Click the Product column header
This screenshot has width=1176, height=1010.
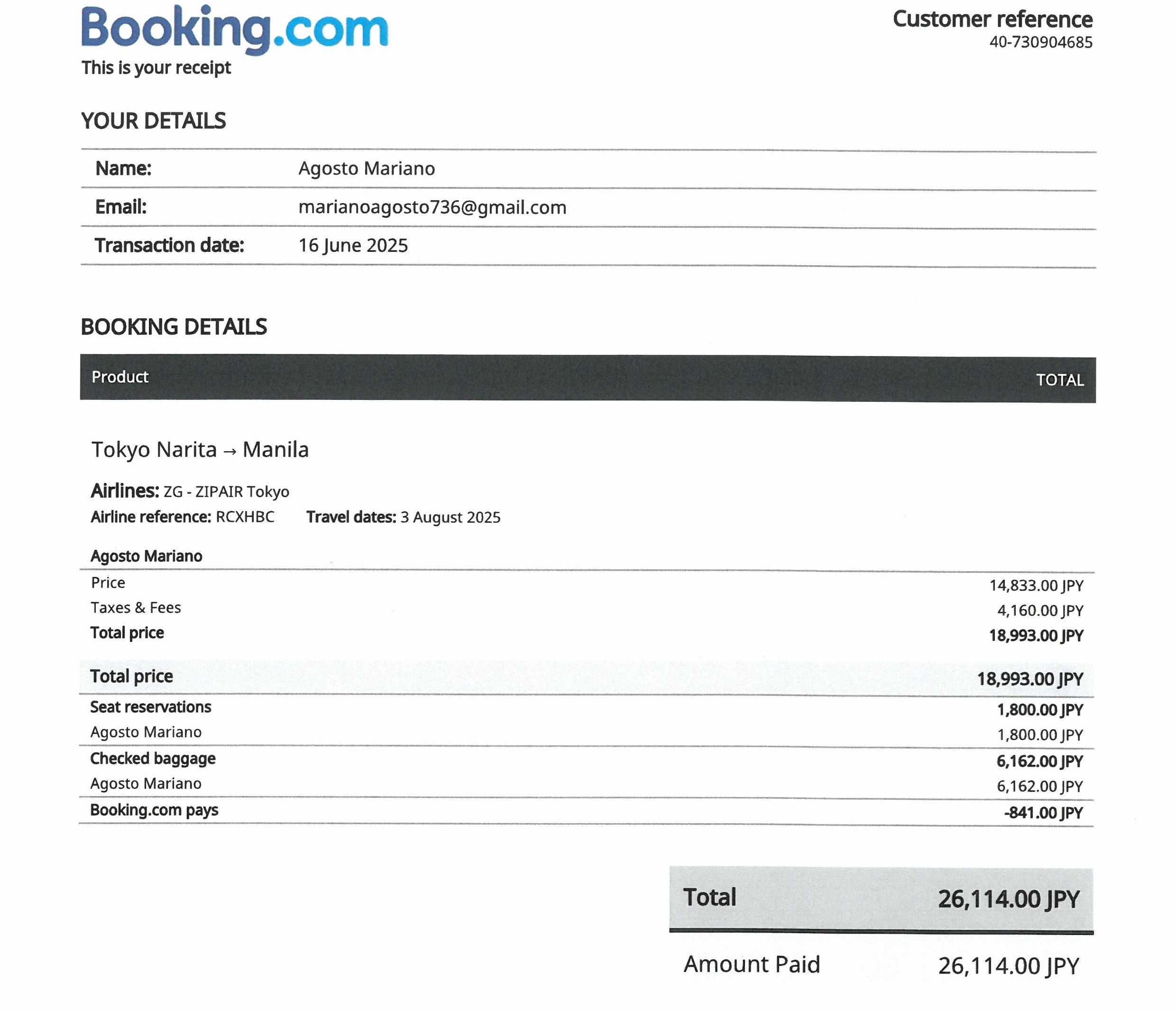(120, 377)
